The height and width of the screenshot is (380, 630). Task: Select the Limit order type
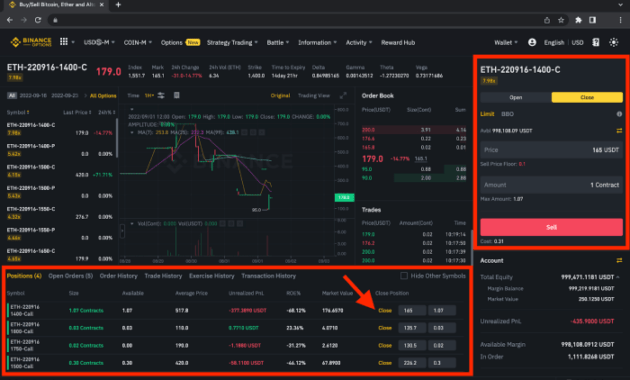point(487,114)
